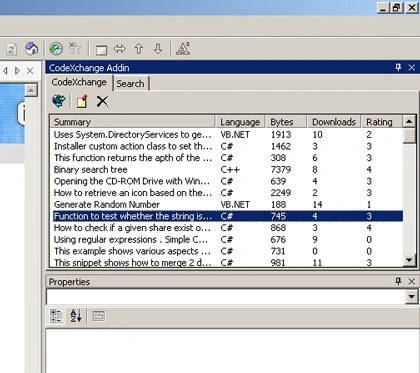Select 'Installer custom action class' row
This screenshot has height=373, width=420.
click(x=227, y=146)
